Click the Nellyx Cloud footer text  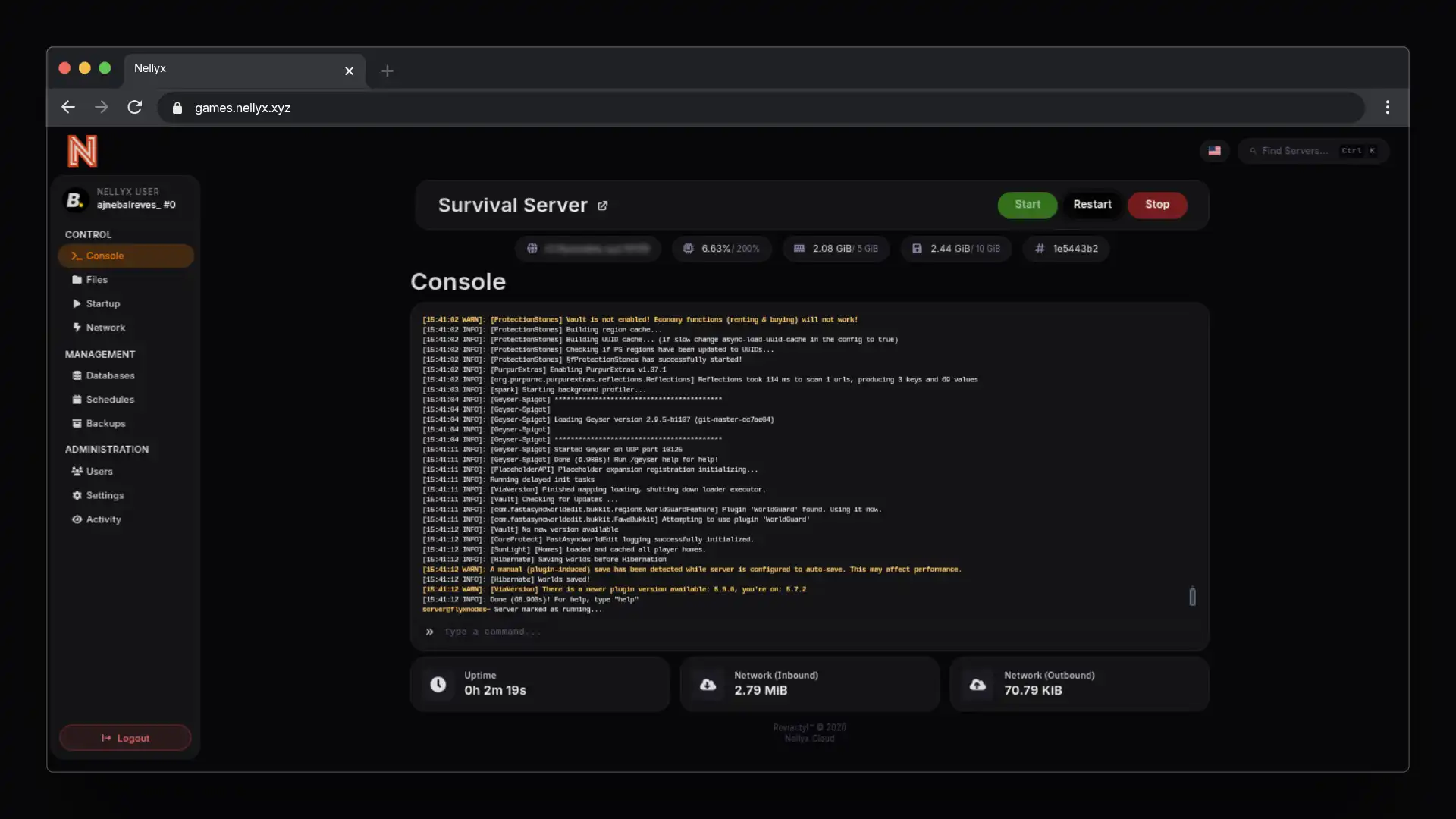(809, 739)
